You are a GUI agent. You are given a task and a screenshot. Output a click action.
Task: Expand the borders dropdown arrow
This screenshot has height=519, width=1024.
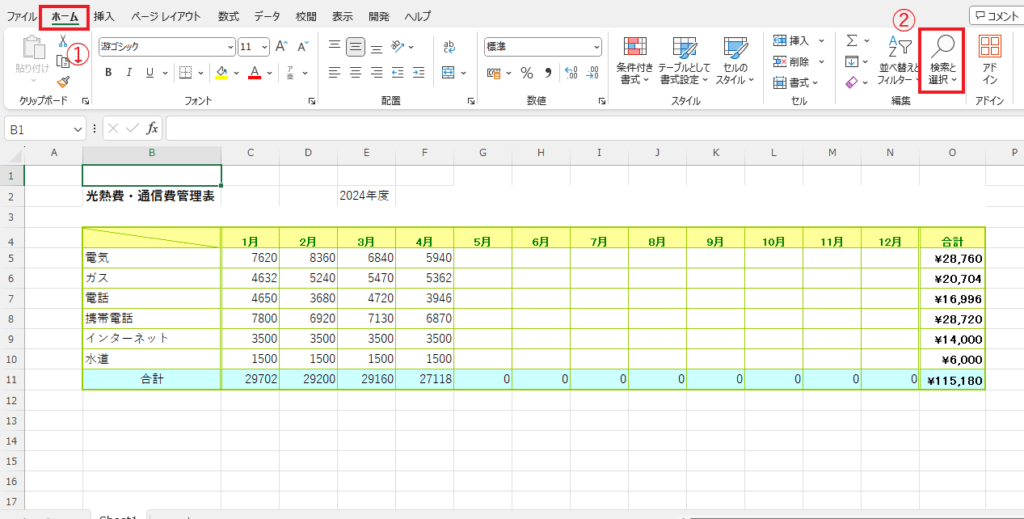[201, 73]
